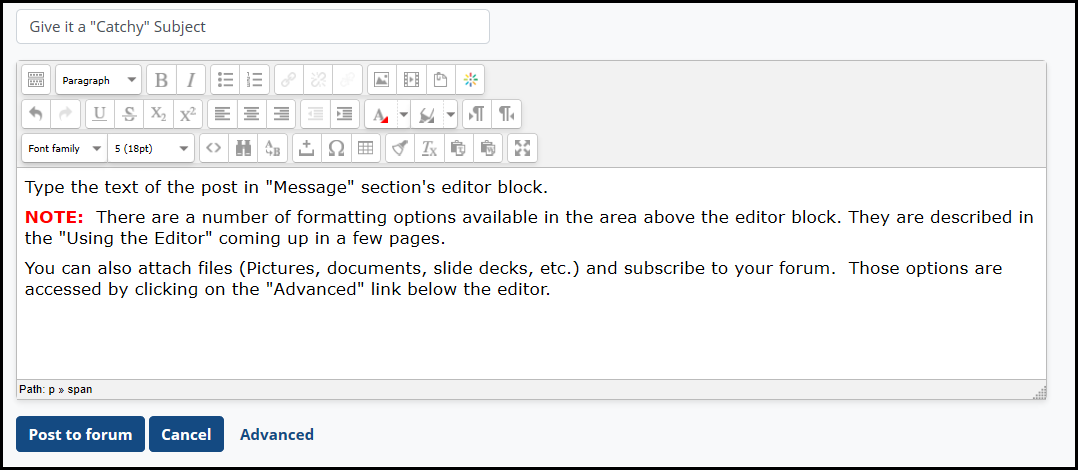1078x470 pixels.
Task: Open the find and replace binoculars
Action: click(243, 148)
